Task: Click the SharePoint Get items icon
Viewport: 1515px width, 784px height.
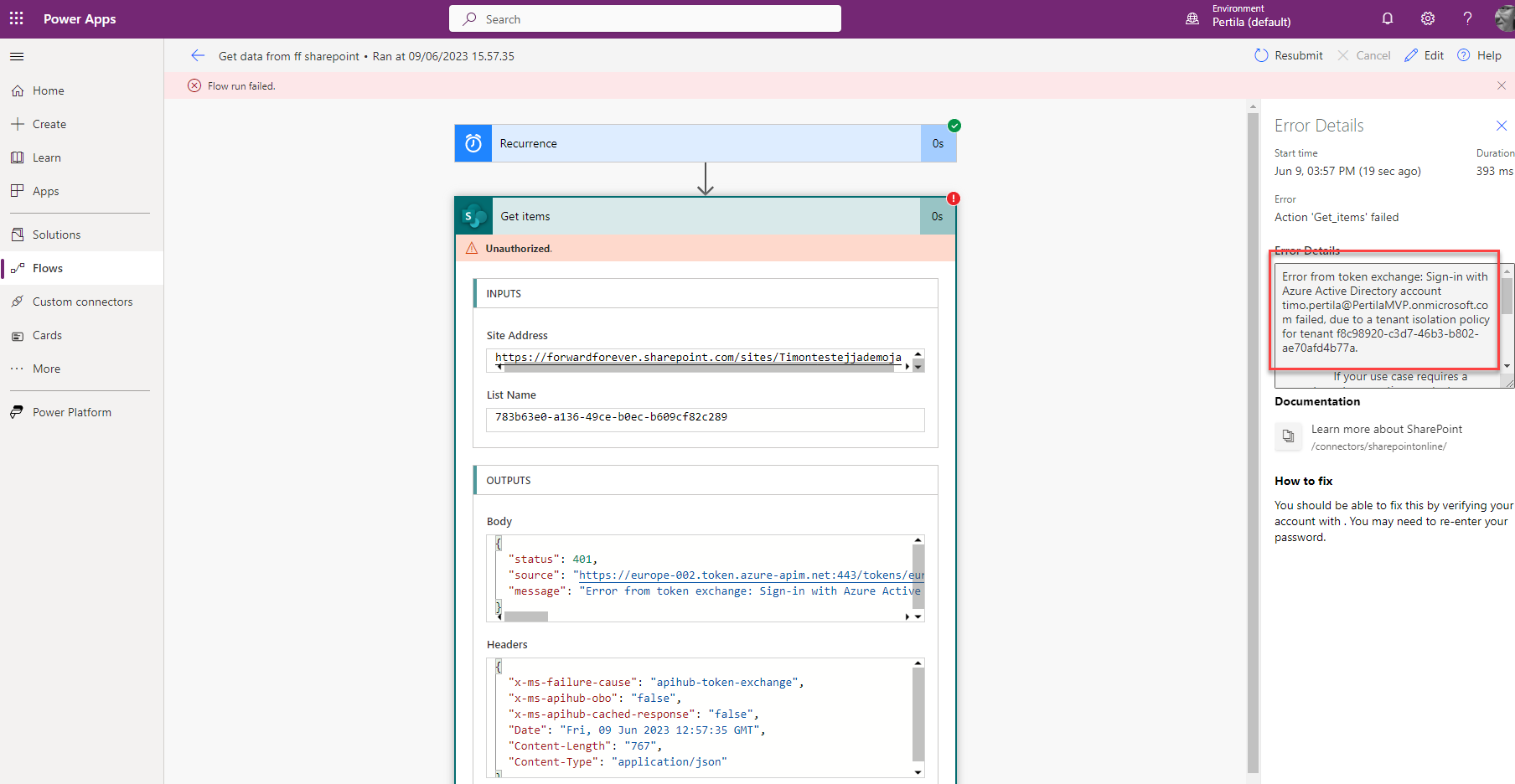Action: tap(474, 216)
